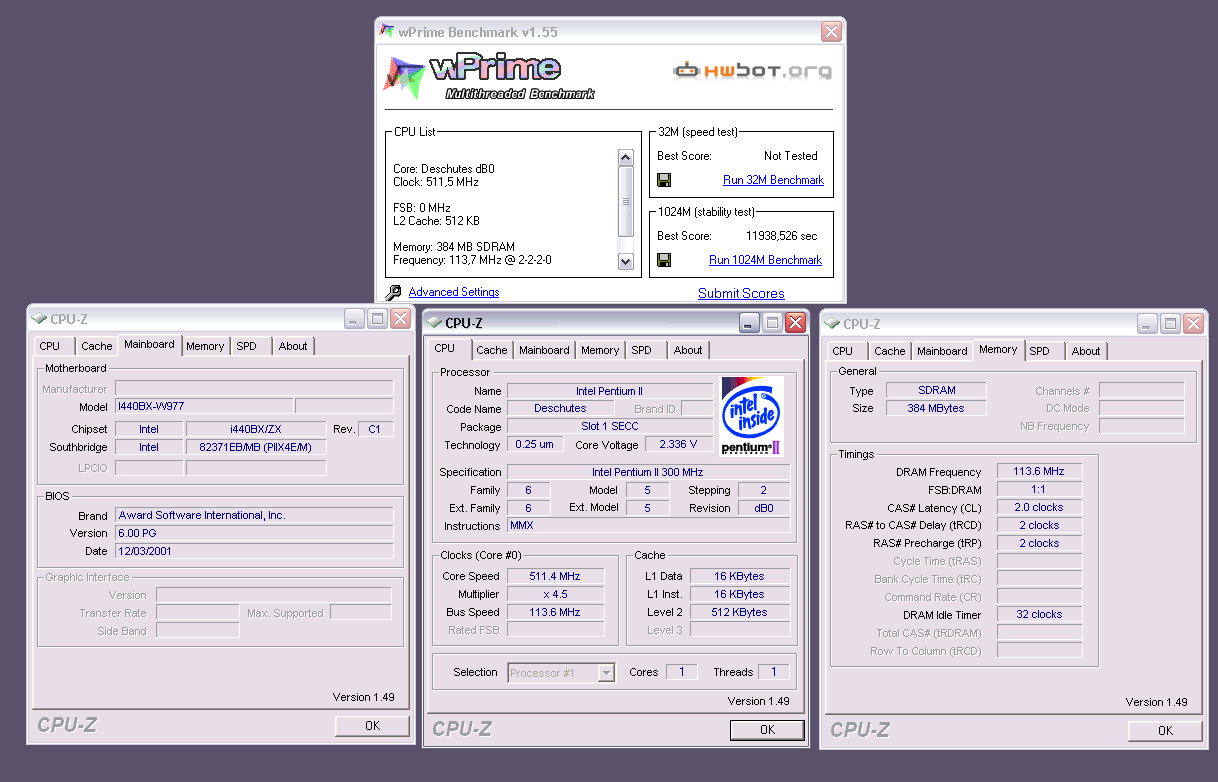Minimize the middle CPU-Z CPU window
The image size is (1218, 782).
749,322
